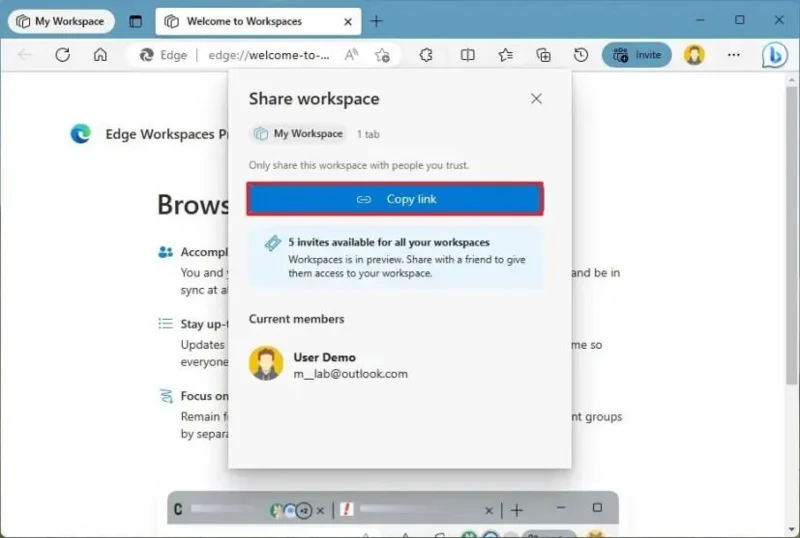800x538 pixels.
Task: Maximize the Edge browser window
Action: [x=739, y=20]
